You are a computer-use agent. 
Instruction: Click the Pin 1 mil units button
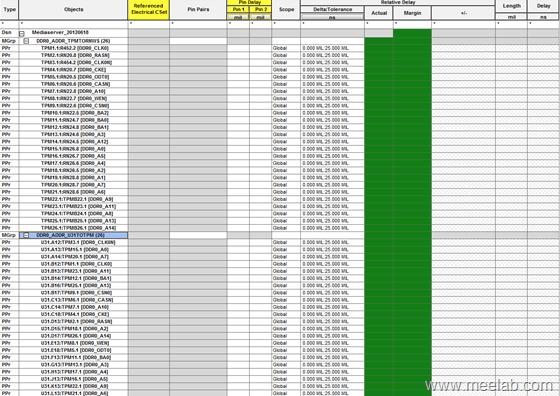click(238, 17)
